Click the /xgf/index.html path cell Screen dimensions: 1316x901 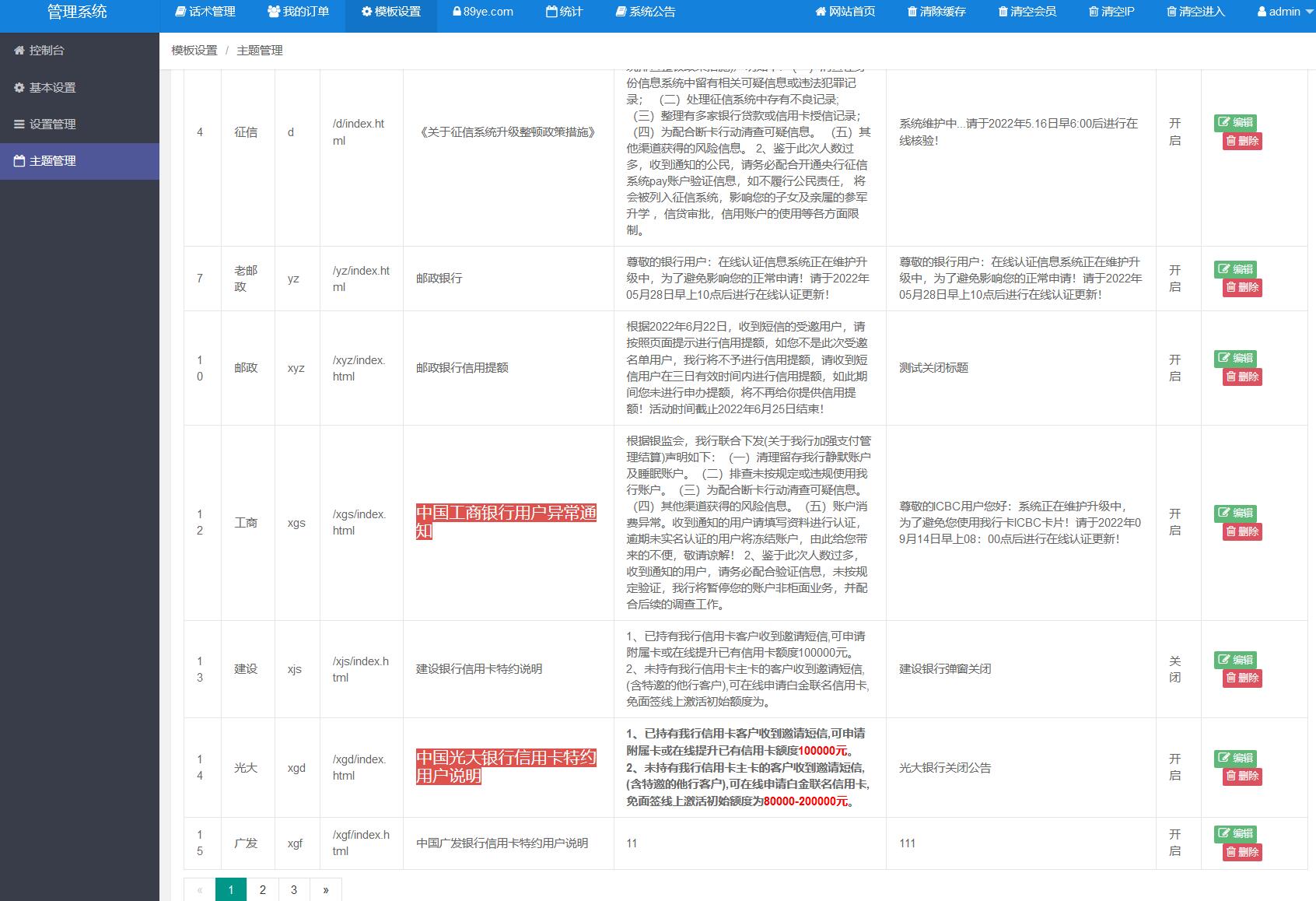click(361, 843)
